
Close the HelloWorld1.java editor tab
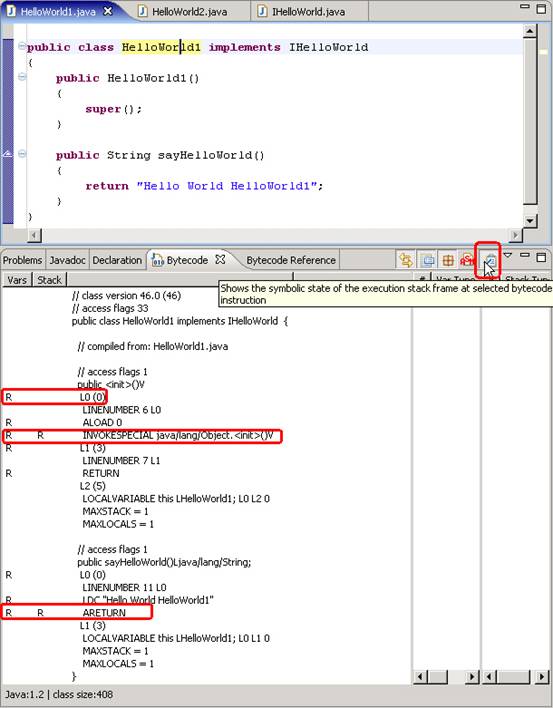108,11
